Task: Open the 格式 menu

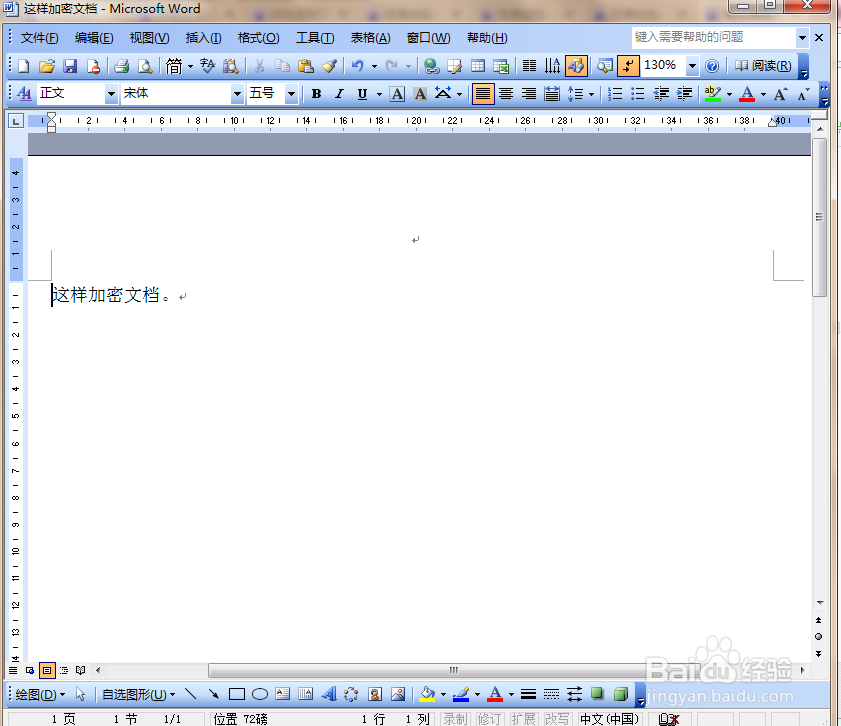Action: point(258,38)
